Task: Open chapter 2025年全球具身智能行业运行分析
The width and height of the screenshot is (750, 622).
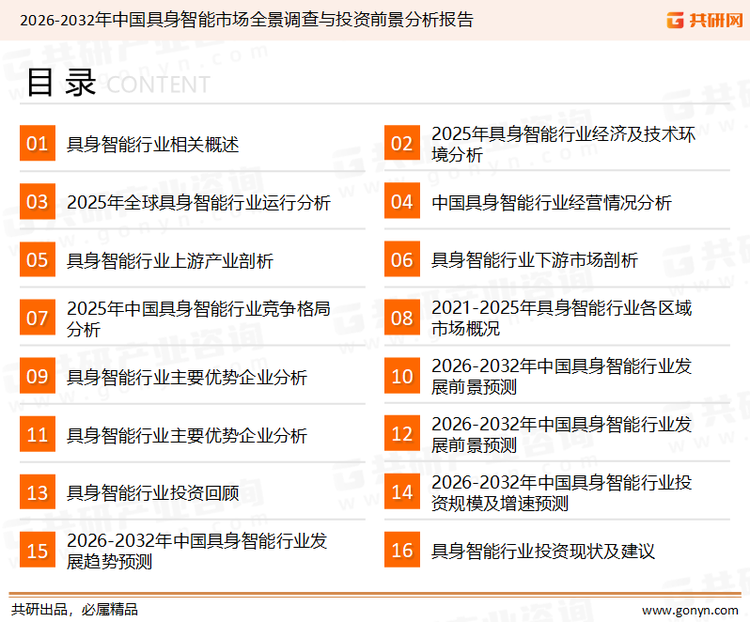Action: coord(198,203)
